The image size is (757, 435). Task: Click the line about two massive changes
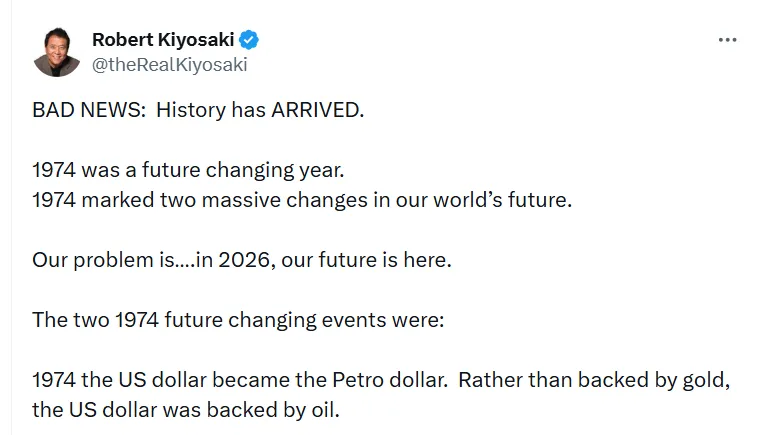pyautogui.click(x=300, y=199)
